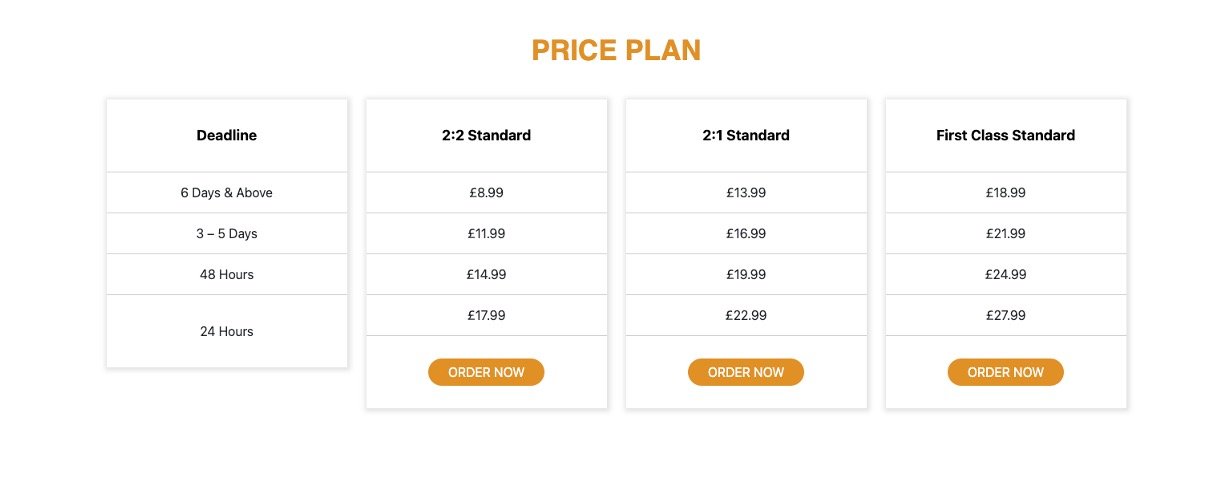
Task: Click the £27.99 price cell
Action: pyautogui.click(x=1005, y=315)
